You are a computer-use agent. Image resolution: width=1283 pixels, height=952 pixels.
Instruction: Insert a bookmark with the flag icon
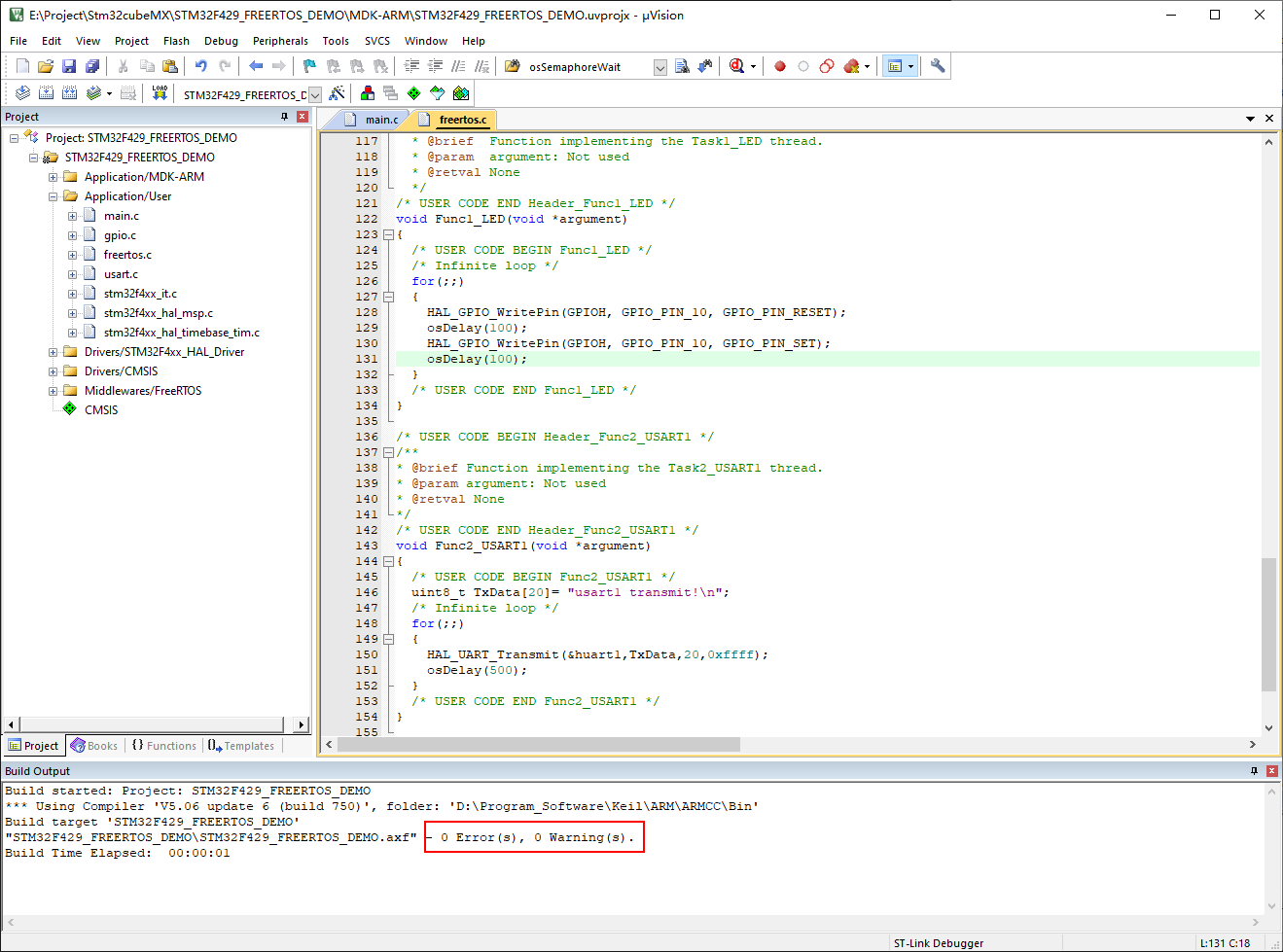[309, 66]
